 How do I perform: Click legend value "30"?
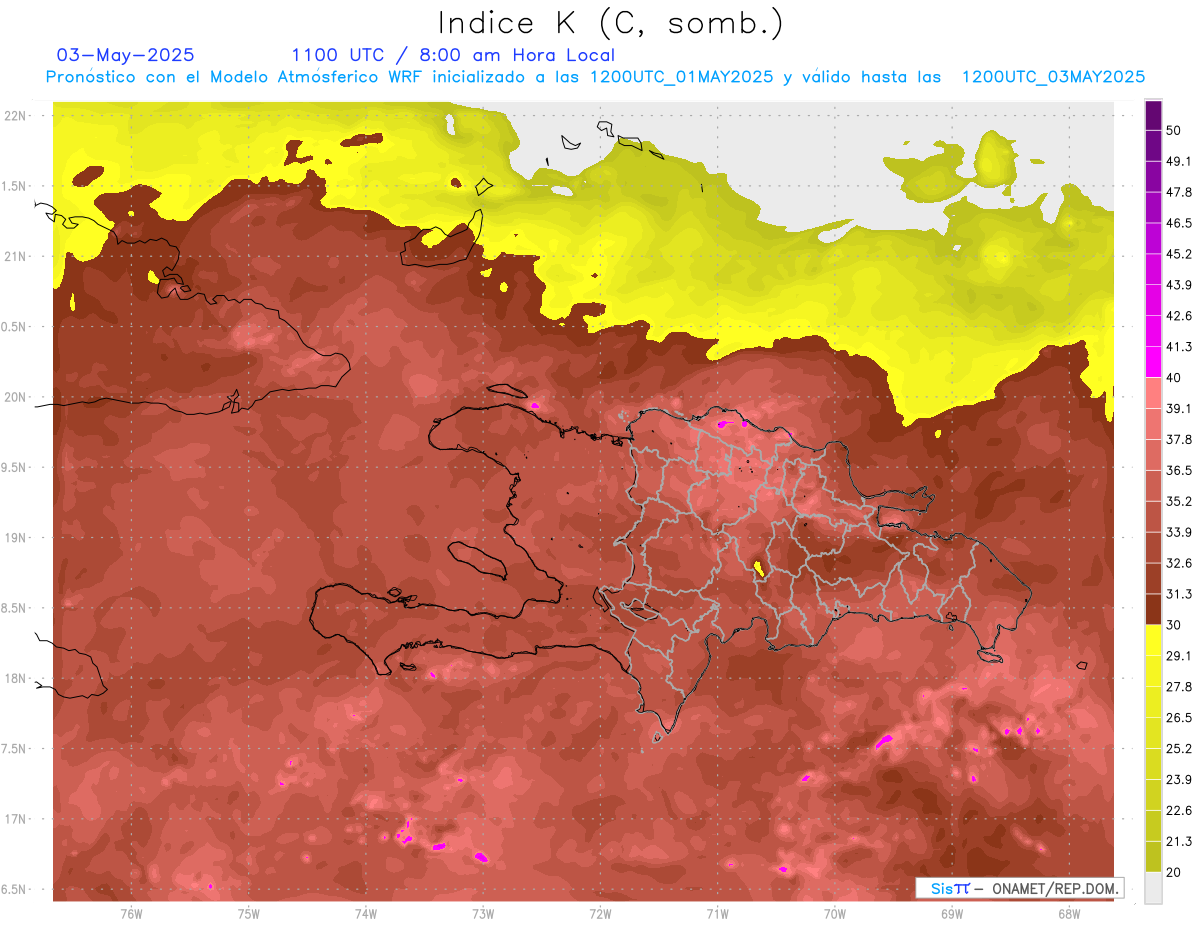[x=1174, y=625]
